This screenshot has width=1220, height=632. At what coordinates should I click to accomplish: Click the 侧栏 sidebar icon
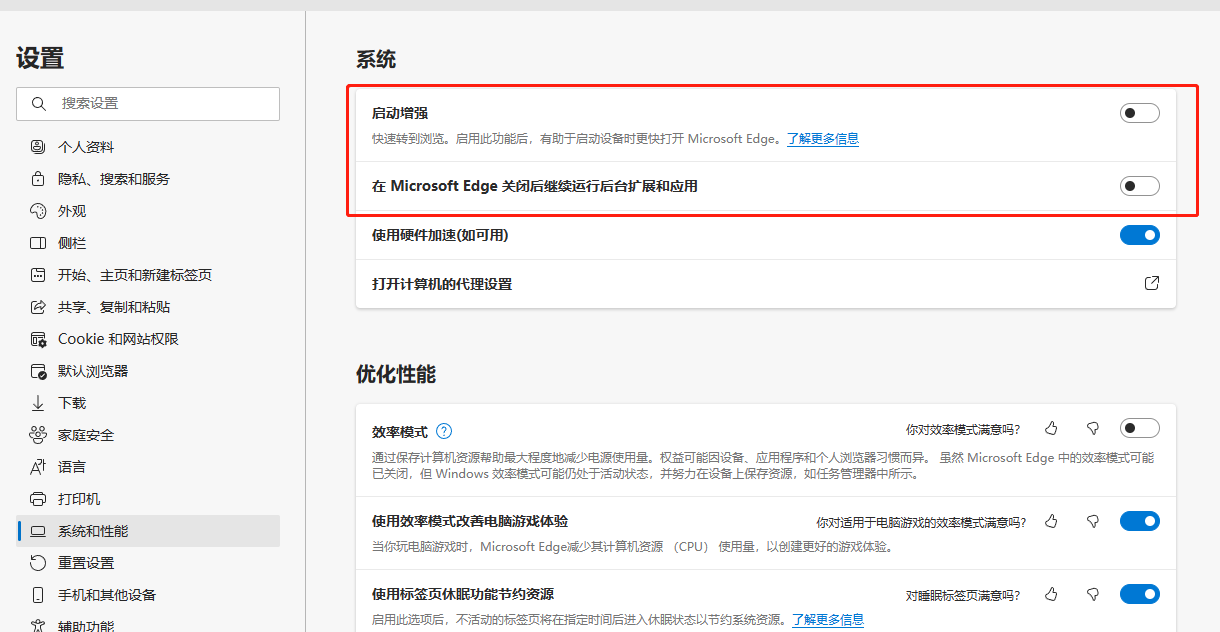[38, 243]
